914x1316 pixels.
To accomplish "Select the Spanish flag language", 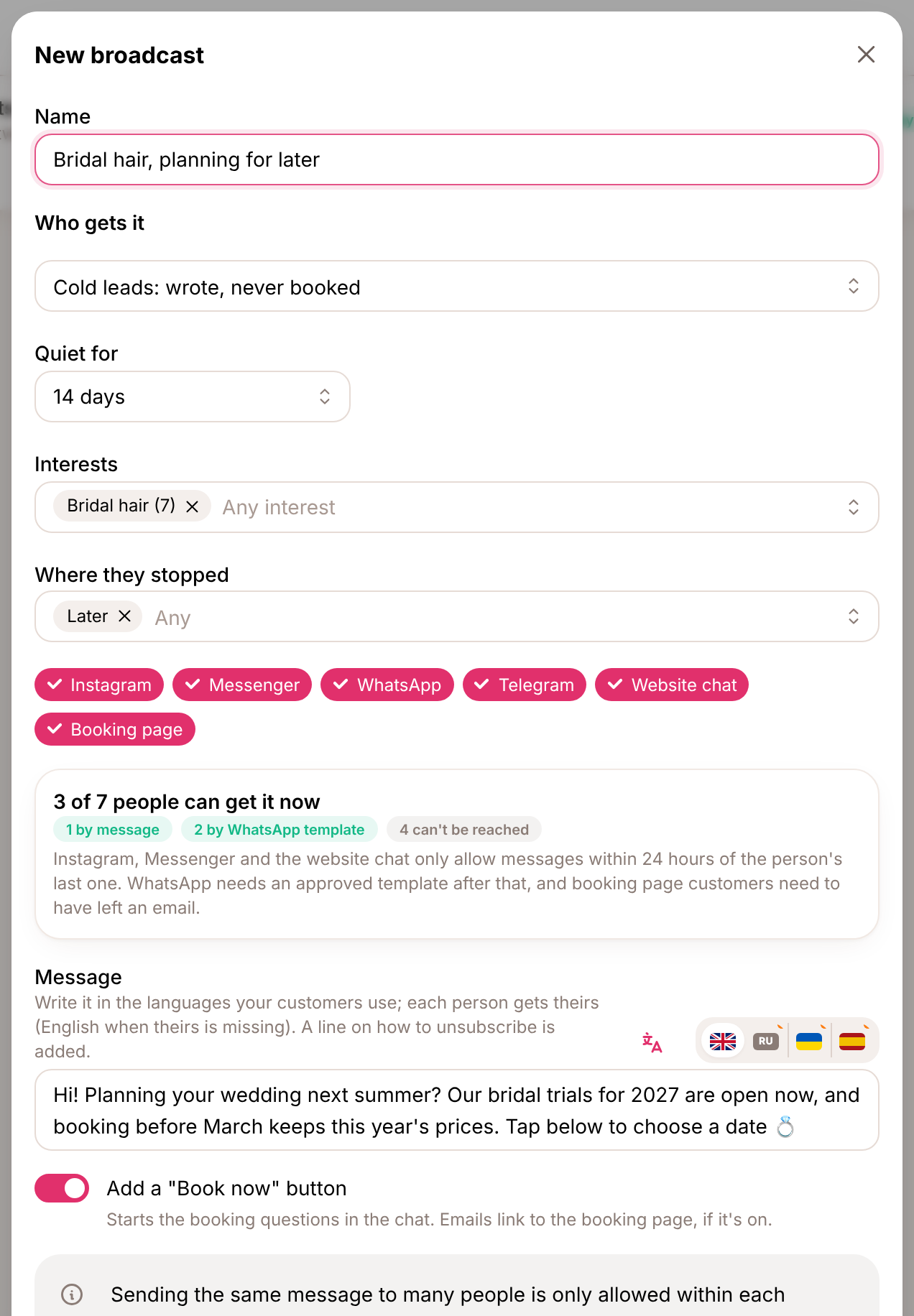I will 852,1041.
